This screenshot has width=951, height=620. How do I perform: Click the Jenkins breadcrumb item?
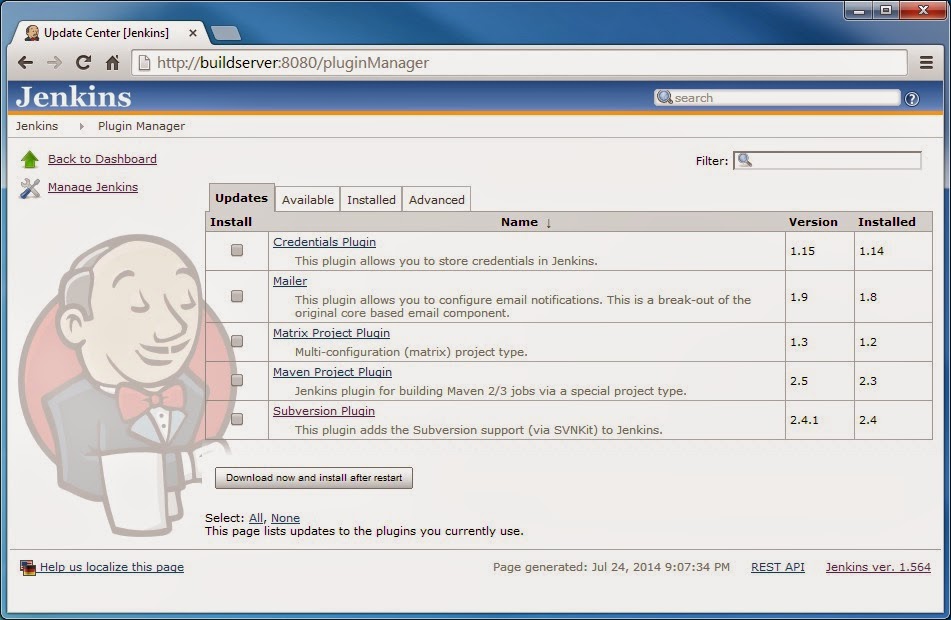click(37, 126)
